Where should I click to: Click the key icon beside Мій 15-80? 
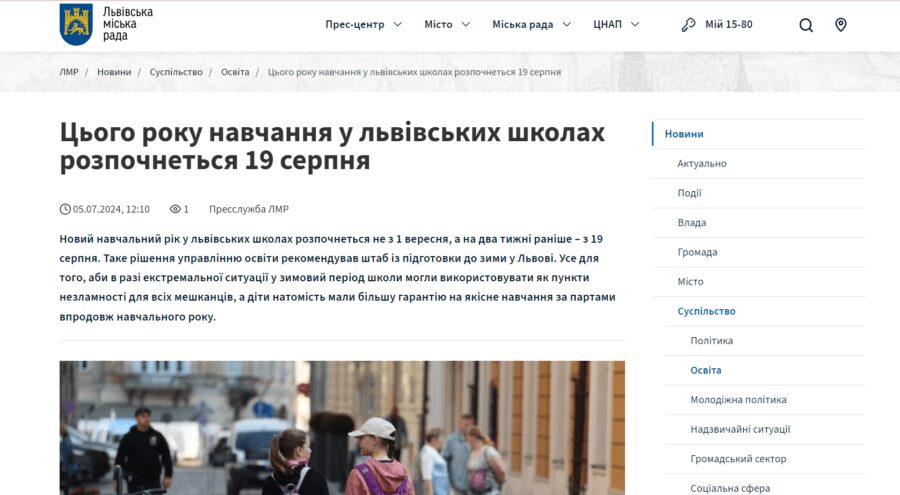point(688,25)
